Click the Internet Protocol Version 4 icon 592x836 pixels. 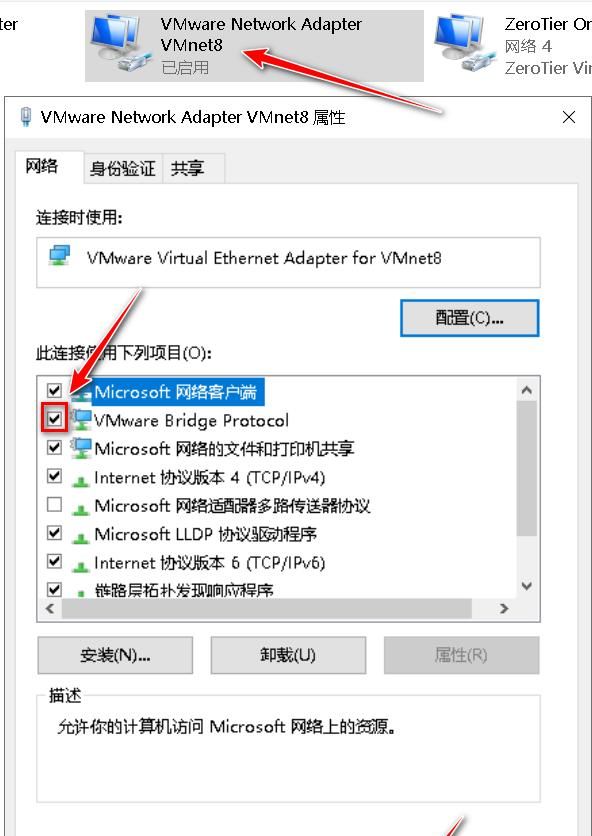pyautogui.click(x=81, y=480)
